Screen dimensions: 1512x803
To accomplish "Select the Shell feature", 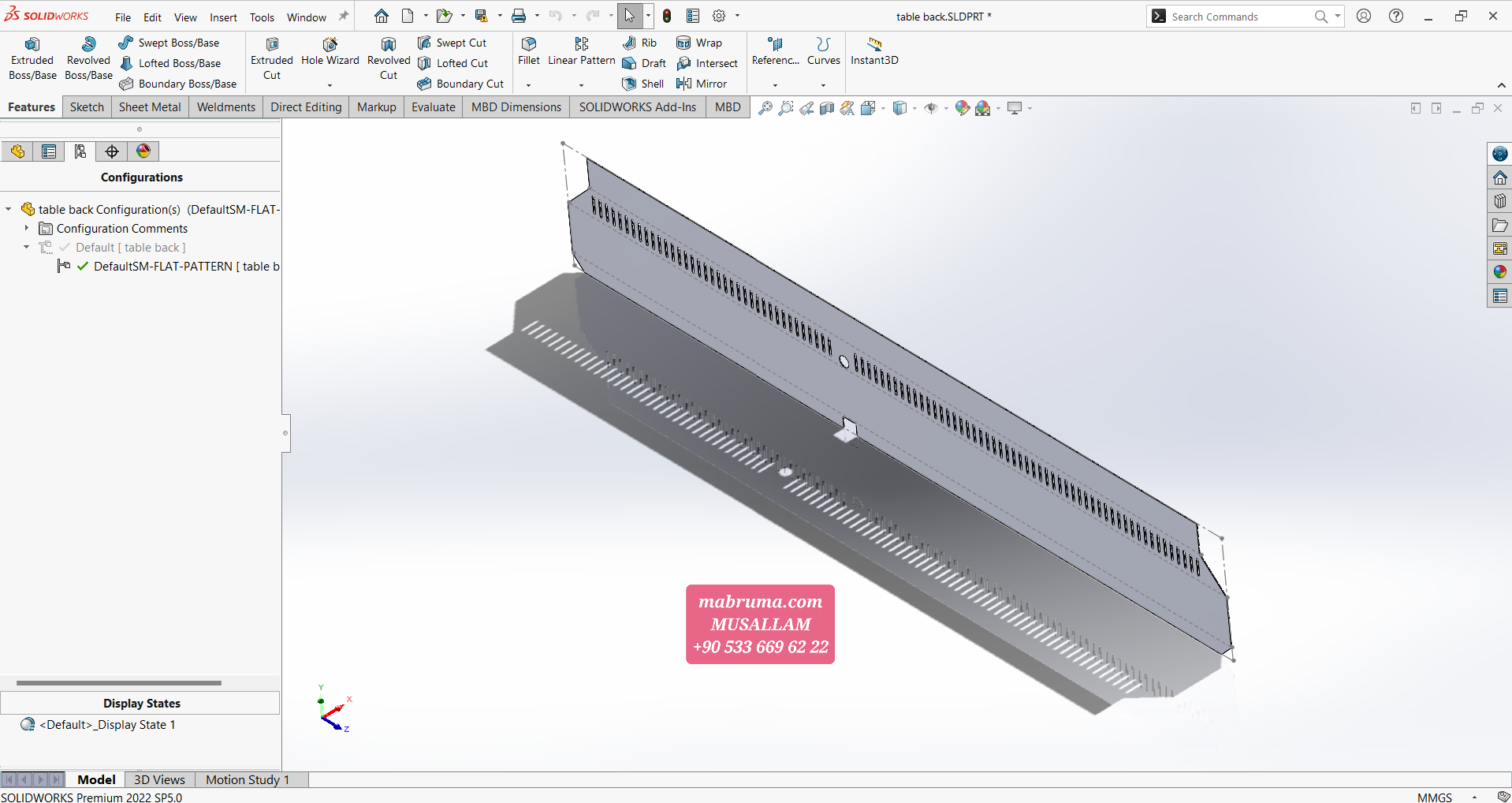I will click(643, 84).
